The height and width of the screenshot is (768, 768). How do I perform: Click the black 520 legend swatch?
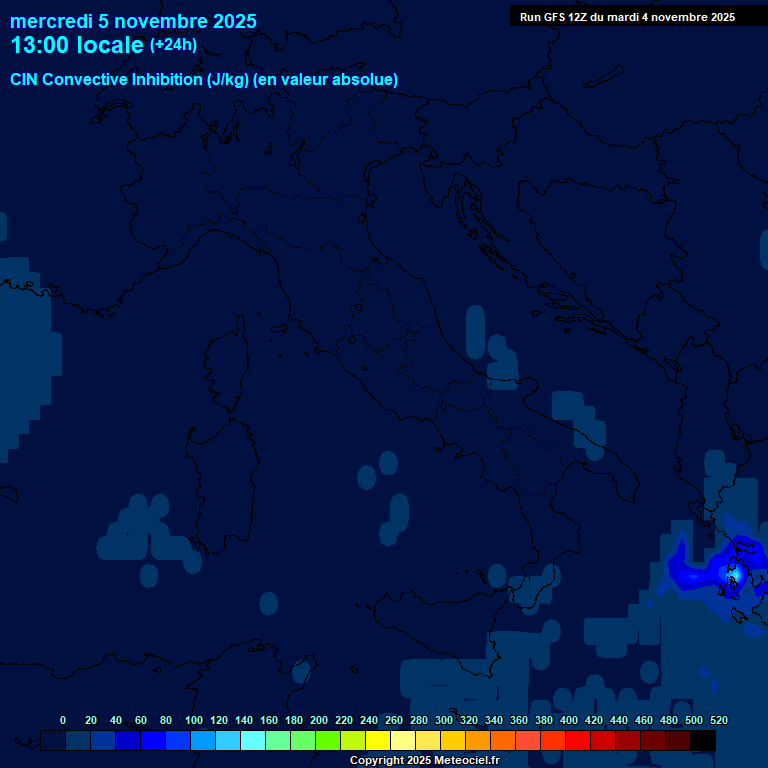click(x=703, y=741)
